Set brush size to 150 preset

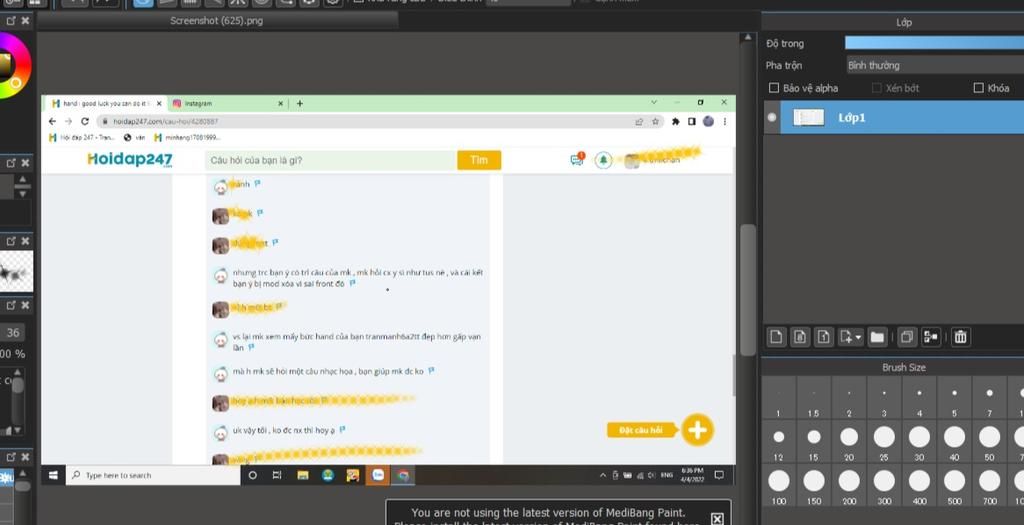tap(814, 486)
